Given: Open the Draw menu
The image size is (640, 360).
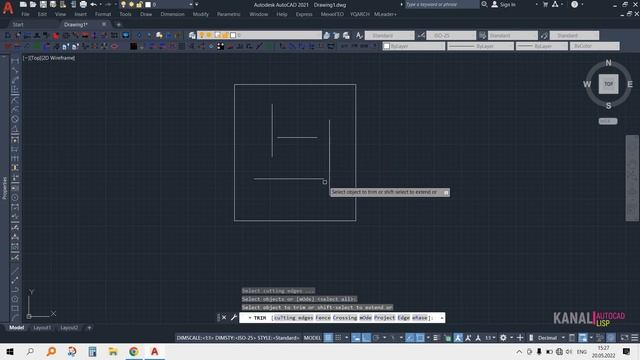Looking at the screenshot, I should pyautogui.click(x=146, y=14).
